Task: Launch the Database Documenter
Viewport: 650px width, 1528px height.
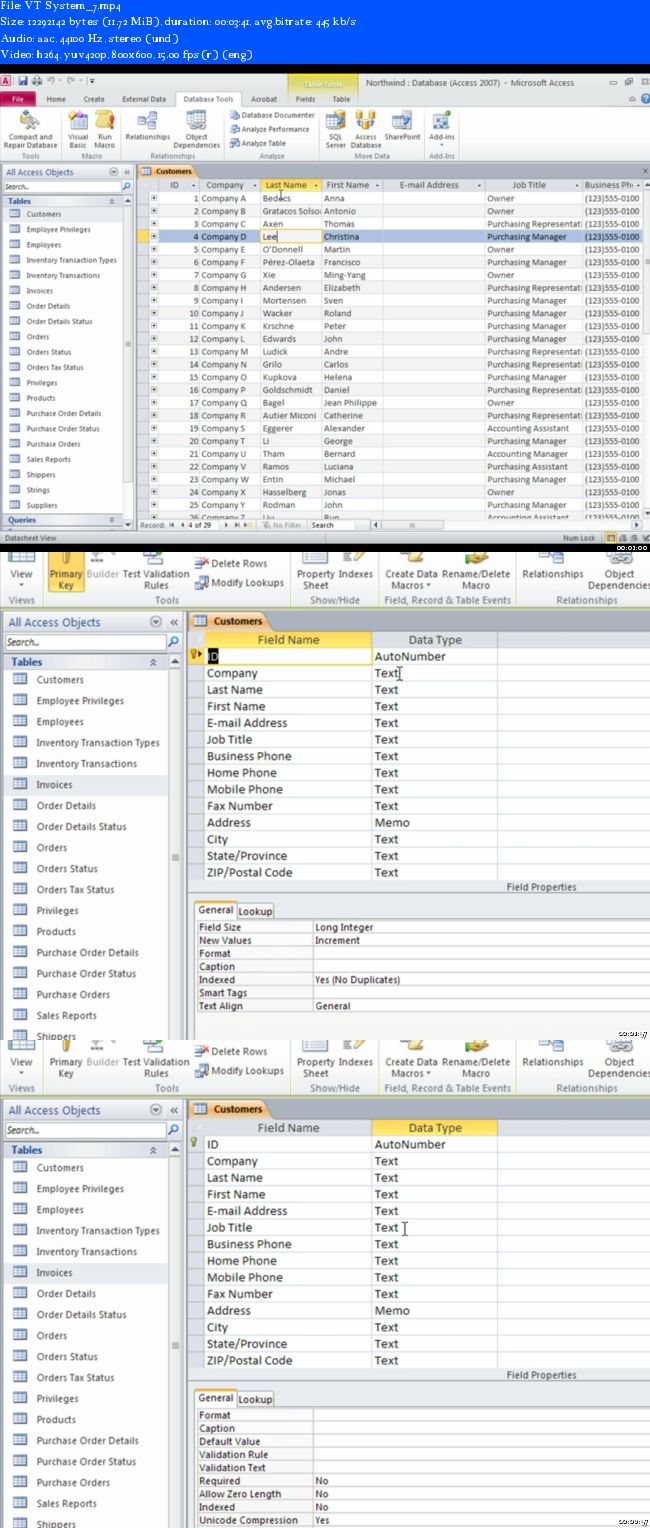Action: click(272, 115)
